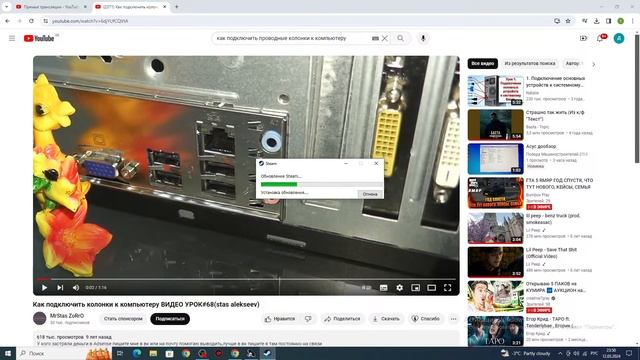Image resolution: width=640 pixels, height=360 pixels.
Task: Open the GTA 5 RMRP suggested video title
Action: pos(559,183)
